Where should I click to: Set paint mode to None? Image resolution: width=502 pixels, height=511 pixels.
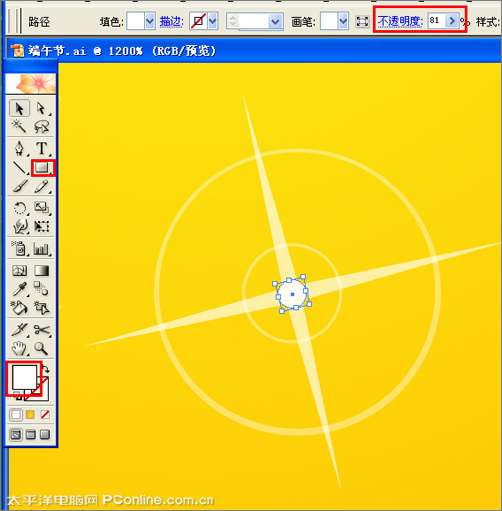[45, 415]
